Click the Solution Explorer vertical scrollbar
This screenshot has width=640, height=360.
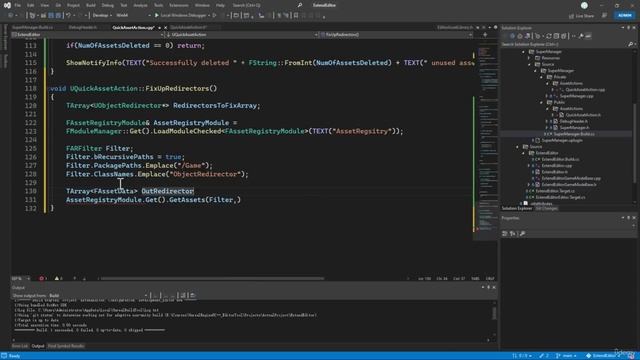[635, 143]
